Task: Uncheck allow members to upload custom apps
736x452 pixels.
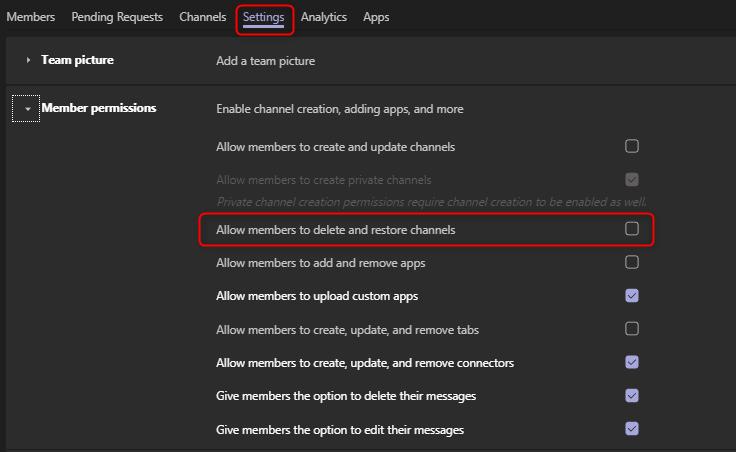Action: pyautogui.click(x=632, y=295)
